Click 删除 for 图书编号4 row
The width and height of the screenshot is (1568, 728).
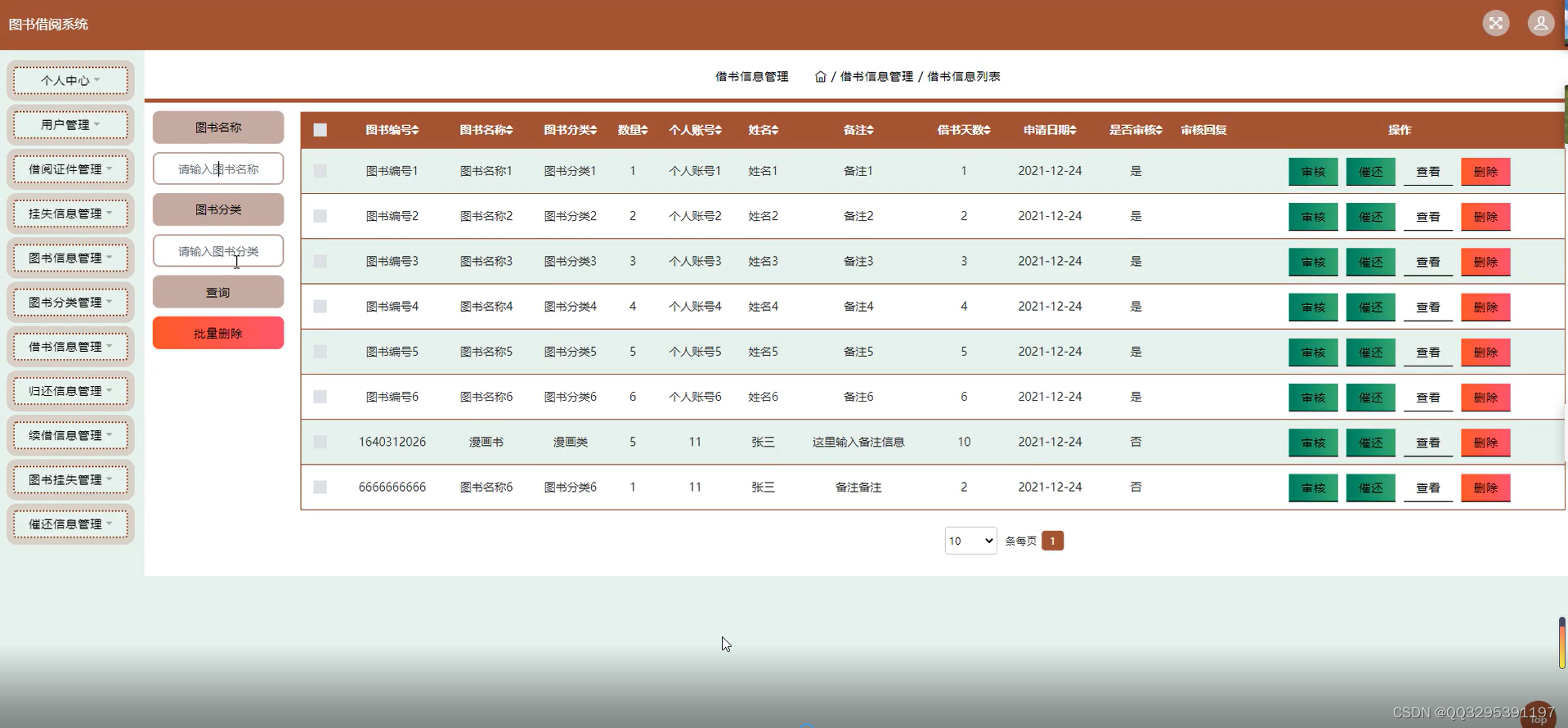click(x=1485, y=307)
